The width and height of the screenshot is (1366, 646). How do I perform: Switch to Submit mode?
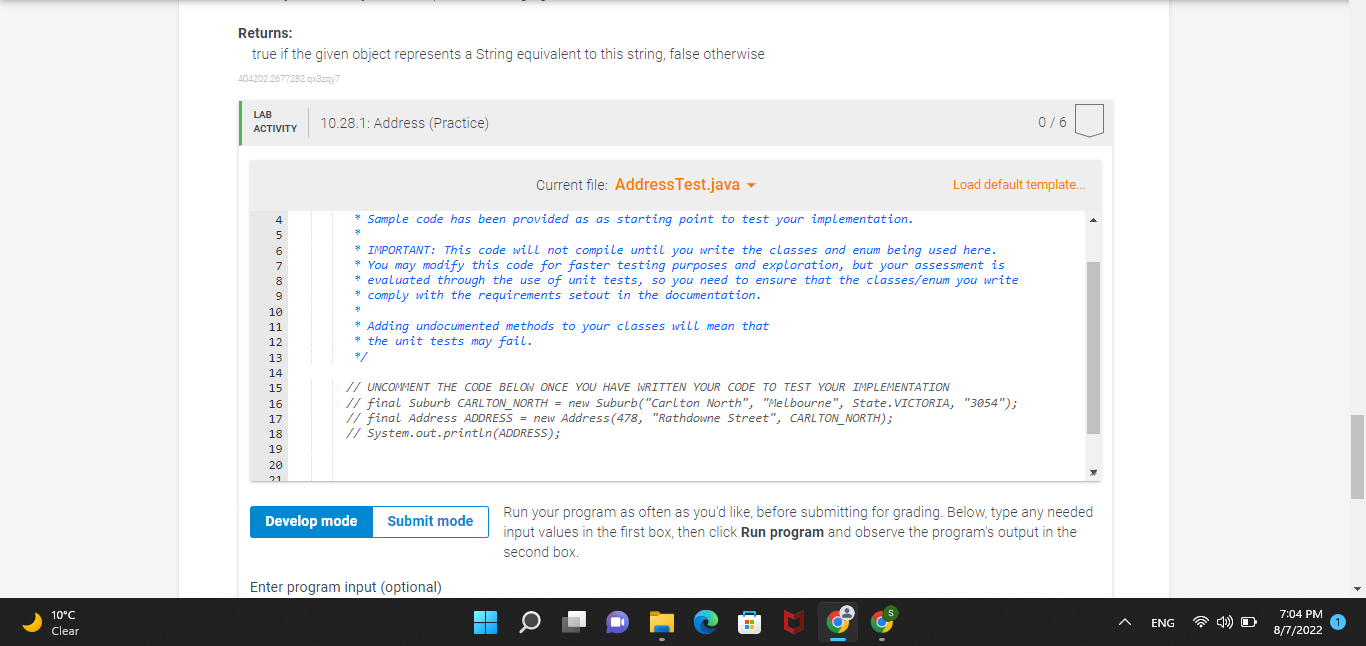coord(430,521)
